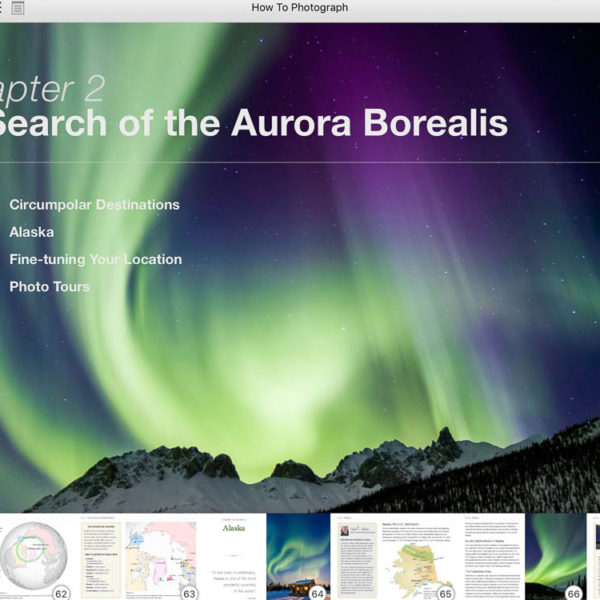Click the Search of the Aurora Borealis title
This screenshot has height=600, width=600.
pyautogui.click(x=253, y=122)
